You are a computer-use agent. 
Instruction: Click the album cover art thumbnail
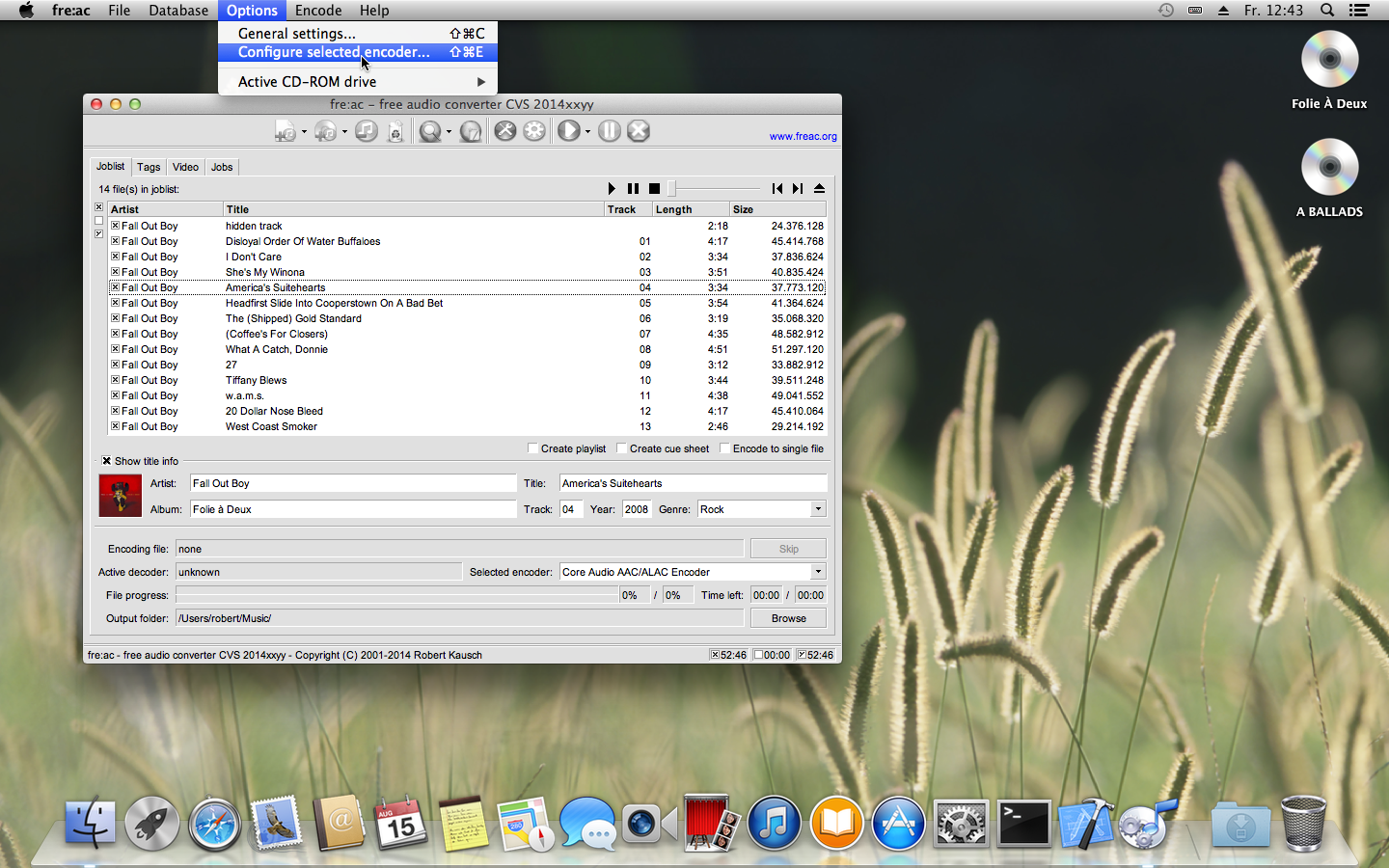tap(121, 496)
